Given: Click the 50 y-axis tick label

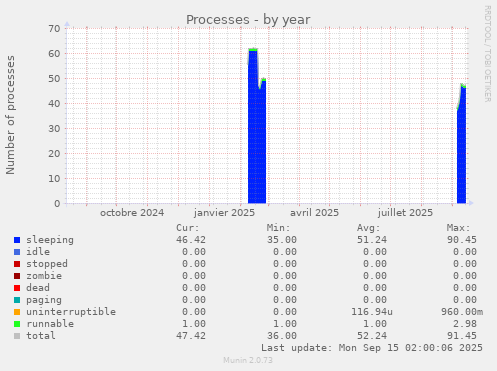Looking at the screenshot, I should pyautogui.click(x=54, y=79).
